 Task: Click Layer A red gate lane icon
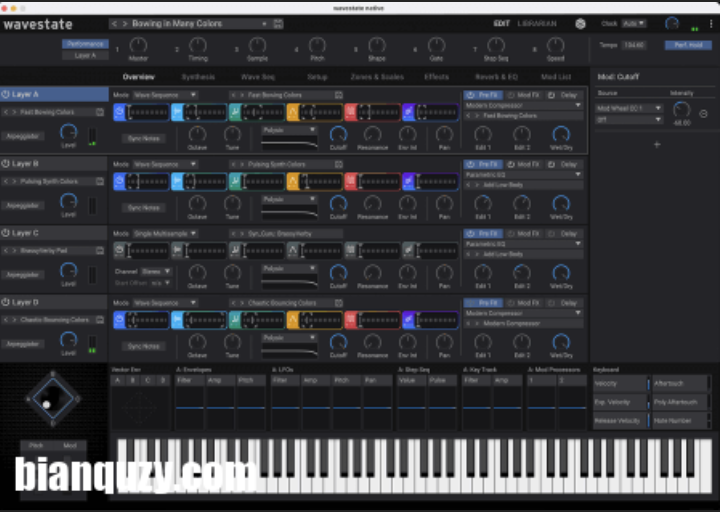[350, 112]
